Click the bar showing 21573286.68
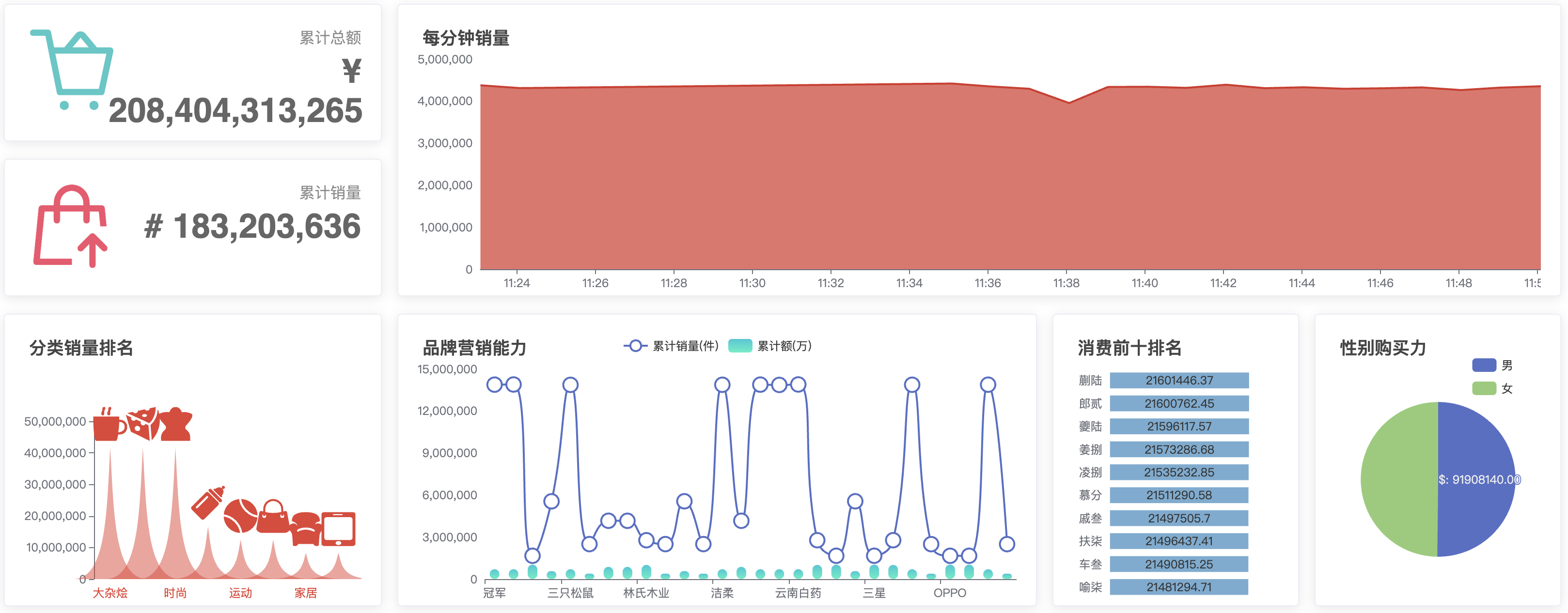Image resolution: width=1568 pixels, height=613 pixels. point(1179,449)
